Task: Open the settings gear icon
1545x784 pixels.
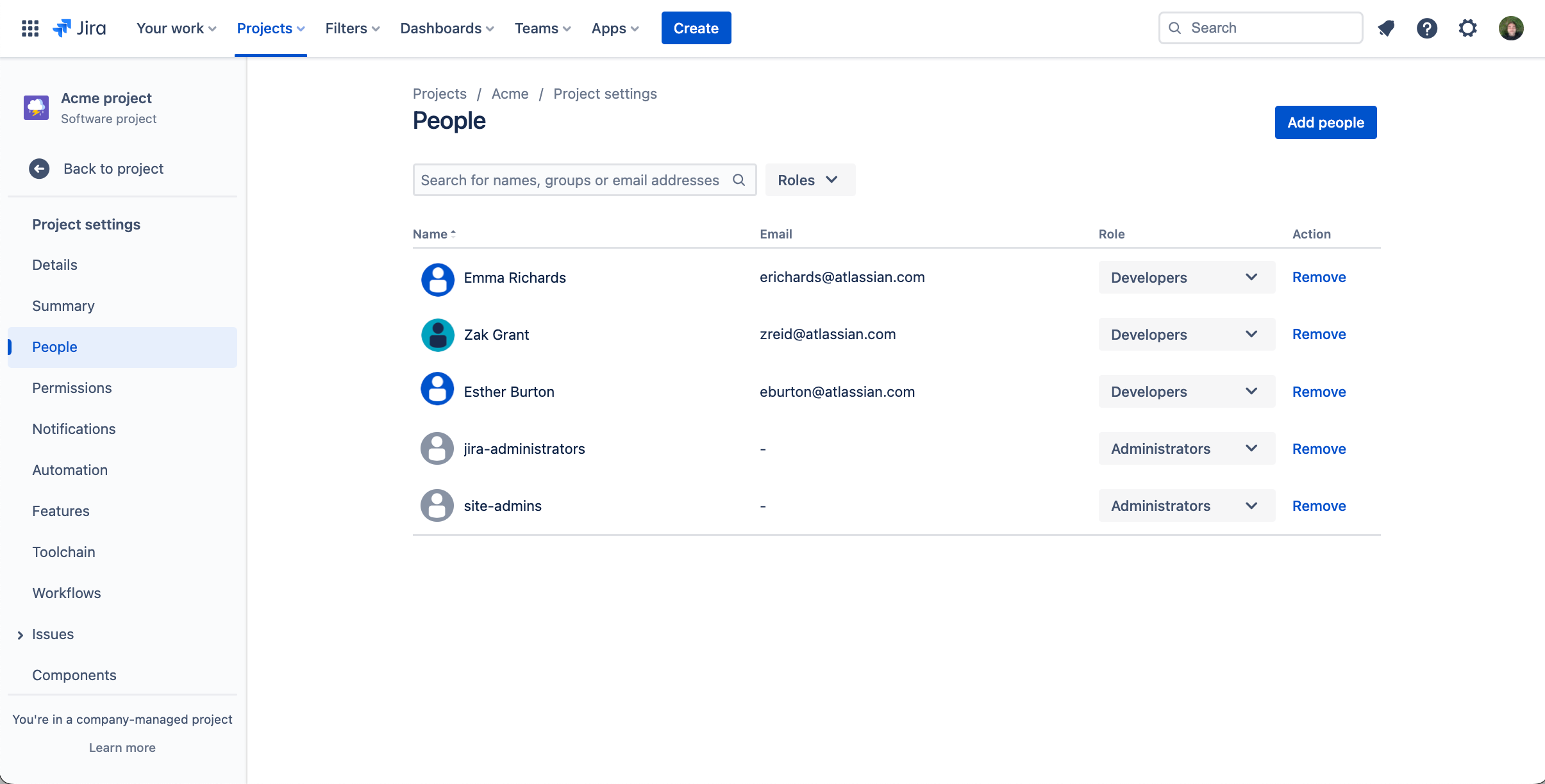Action: coord(1468,27)
